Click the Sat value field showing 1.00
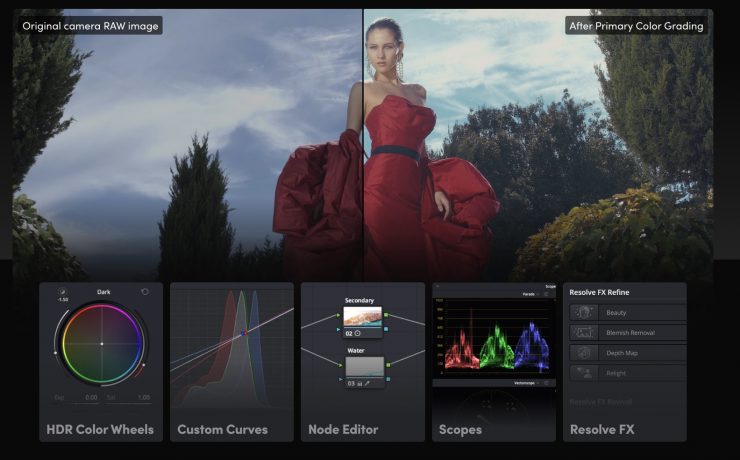 (x=142, y=397)
